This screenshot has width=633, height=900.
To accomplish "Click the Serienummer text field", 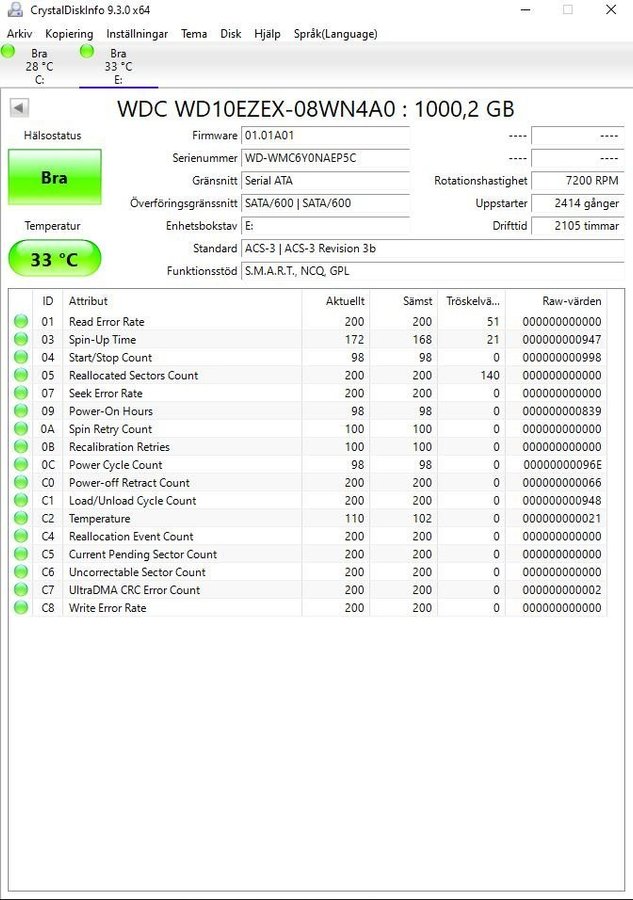I will [x=325, y=158].
